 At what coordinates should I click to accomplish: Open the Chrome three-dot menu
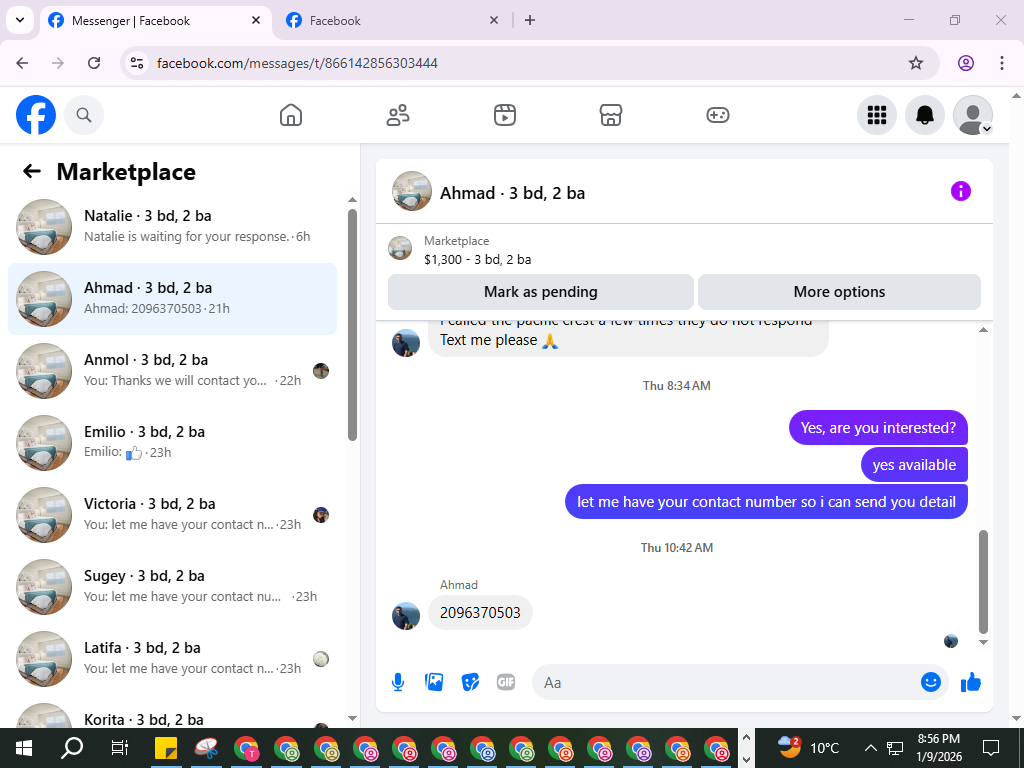[1002, 63]
